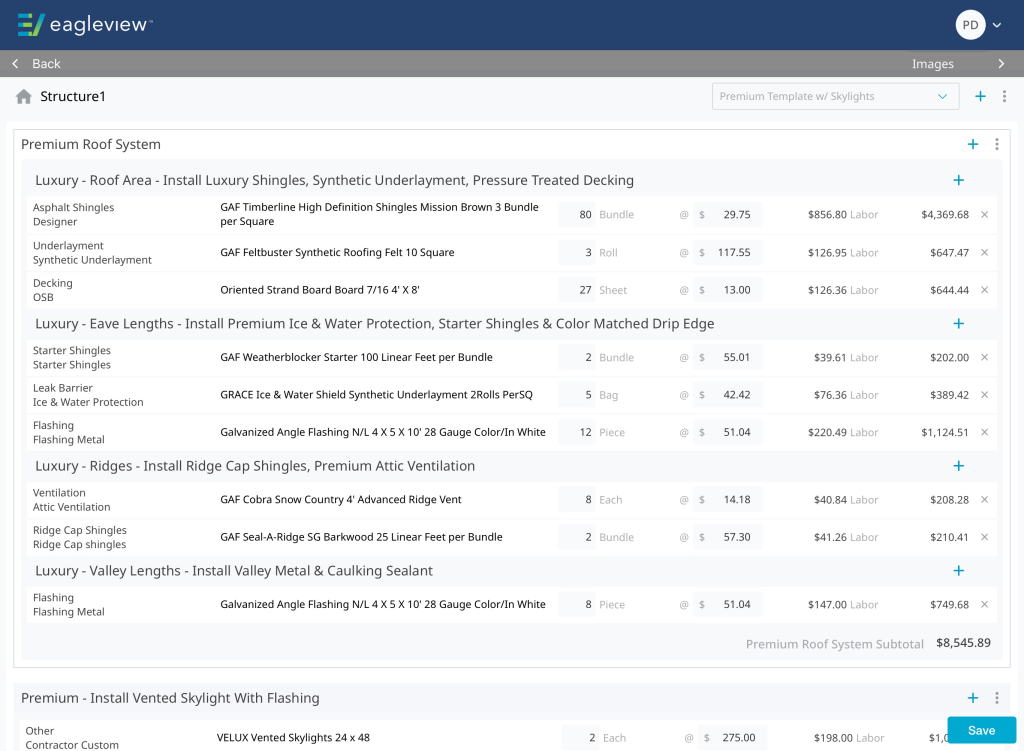Remove the 8 Piece Flashing Metal row
Image resolution: width=1024 pixels, height=751 pixels.
click(985, 604)
